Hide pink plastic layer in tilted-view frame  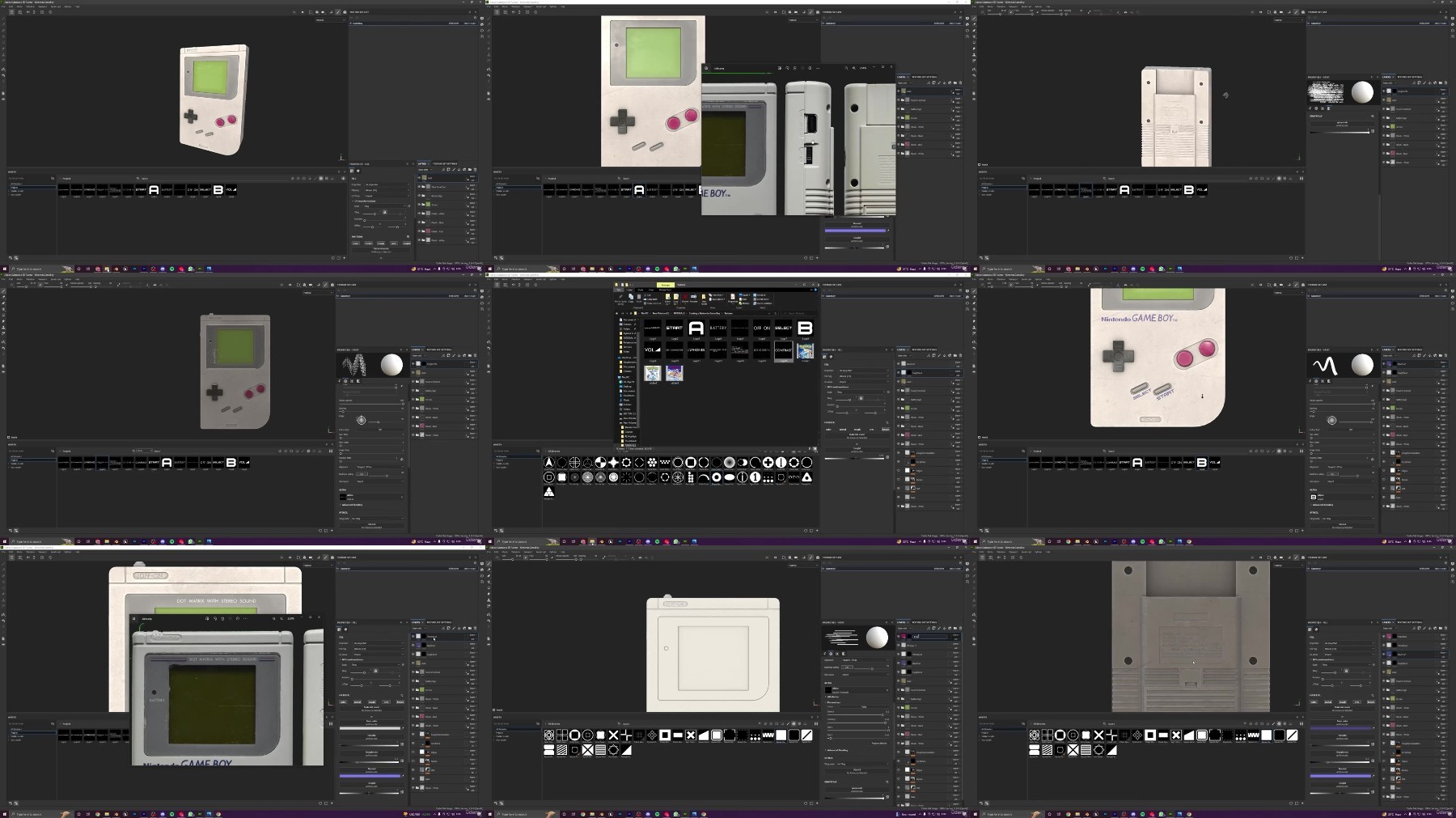pyautogui.click(x=419, y=231)
